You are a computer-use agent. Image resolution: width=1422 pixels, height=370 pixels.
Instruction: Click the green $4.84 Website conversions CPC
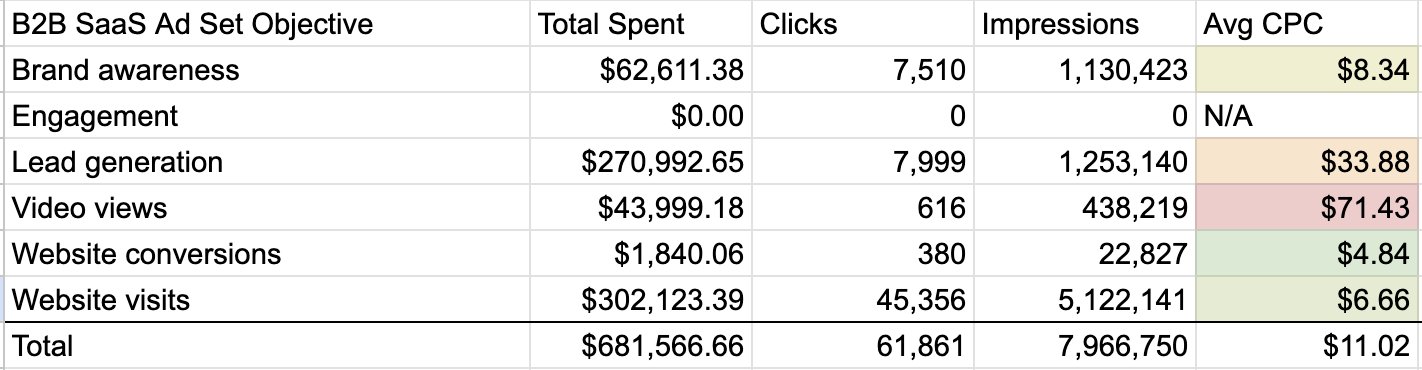(1308, 254)
